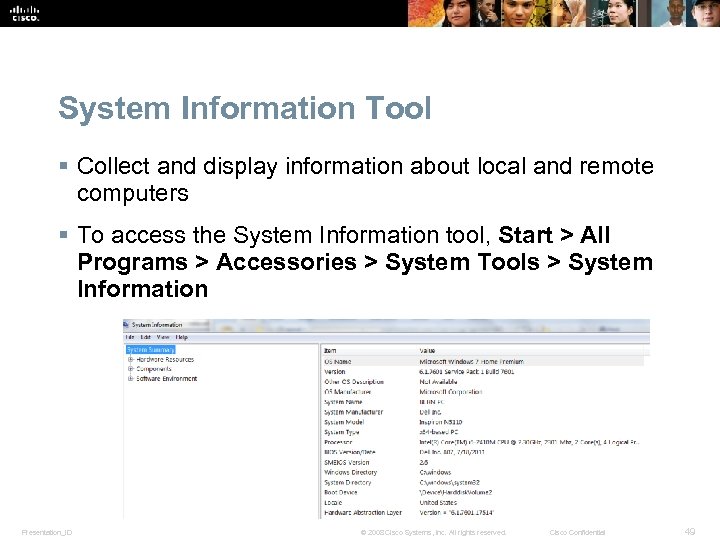Select the Components tree label
The width and height of the screenshot is (720, 540).
click(x=154, y=369)
